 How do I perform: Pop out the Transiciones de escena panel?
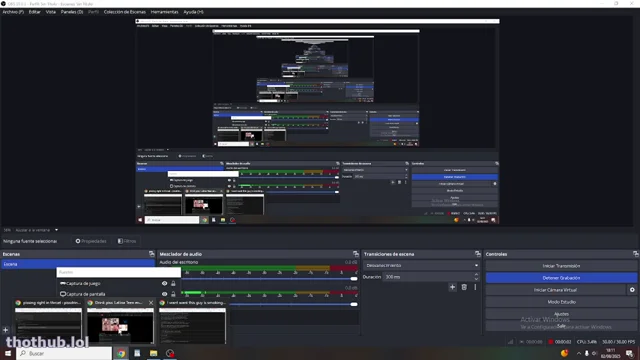tap(478, 254)
